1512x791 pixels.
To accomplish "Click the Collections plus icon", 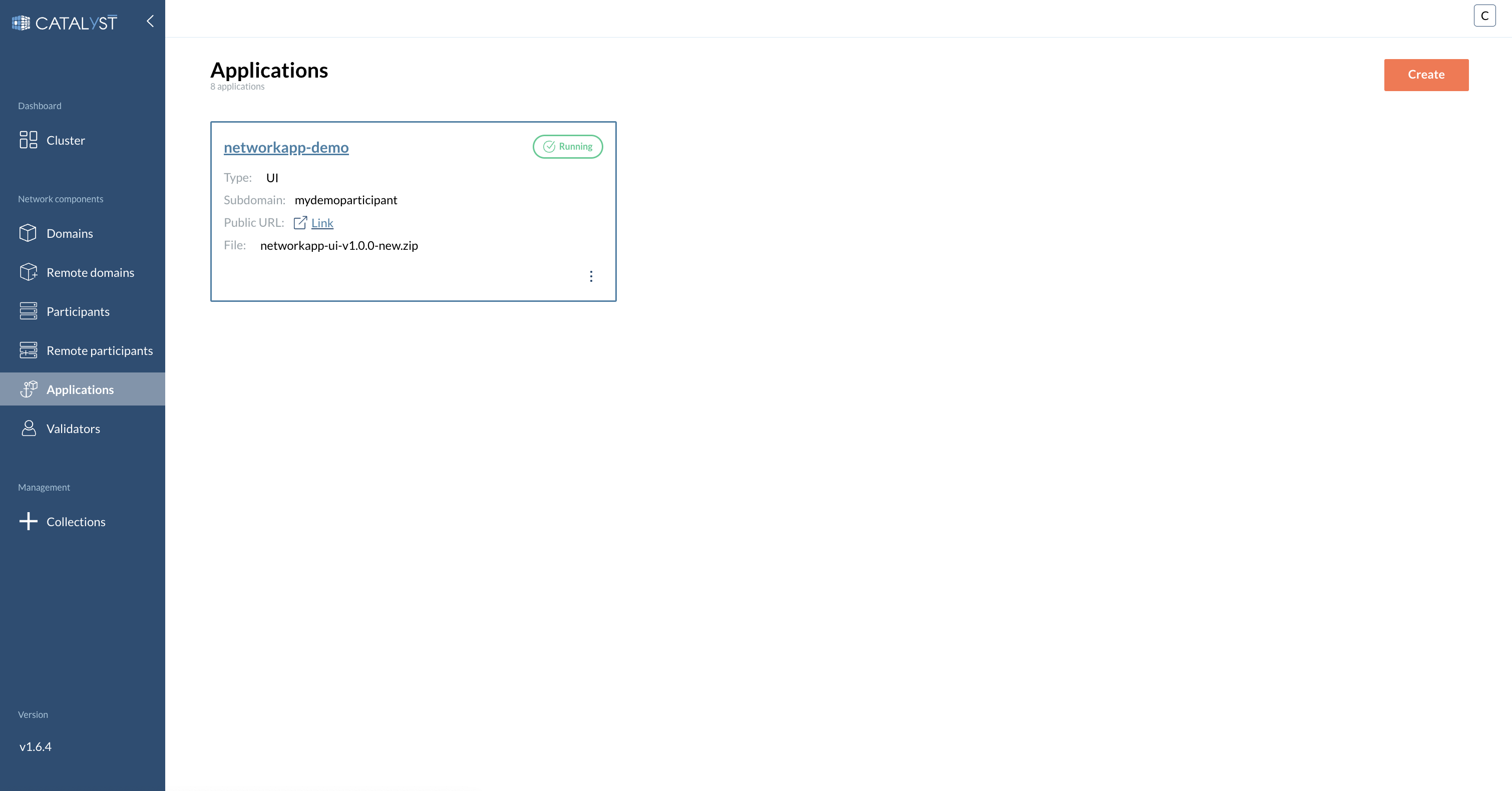I will tap(28, 521).
